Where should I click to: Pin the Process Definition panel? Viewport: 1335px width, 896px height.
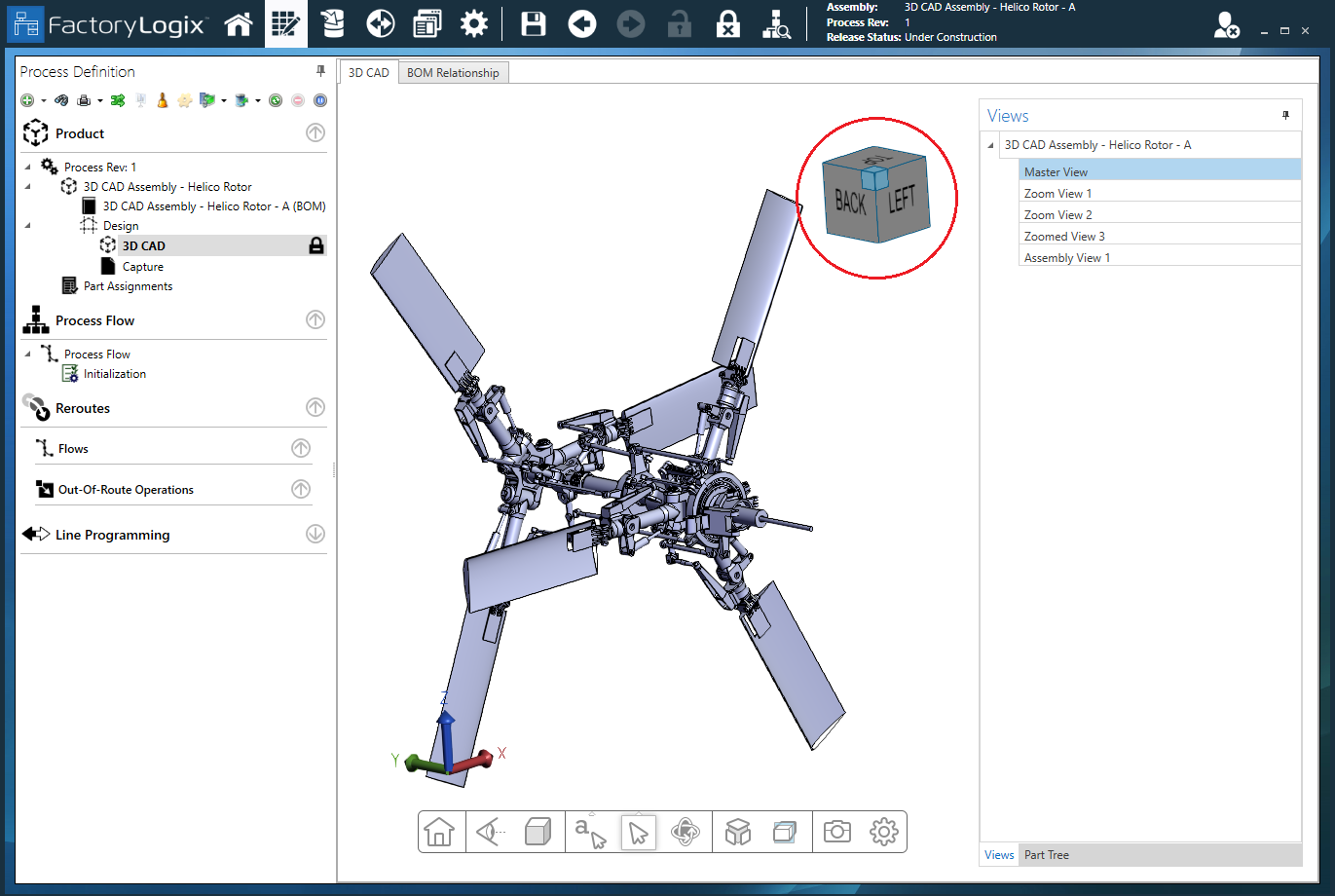pyautogui.click(x=319, y=71)
